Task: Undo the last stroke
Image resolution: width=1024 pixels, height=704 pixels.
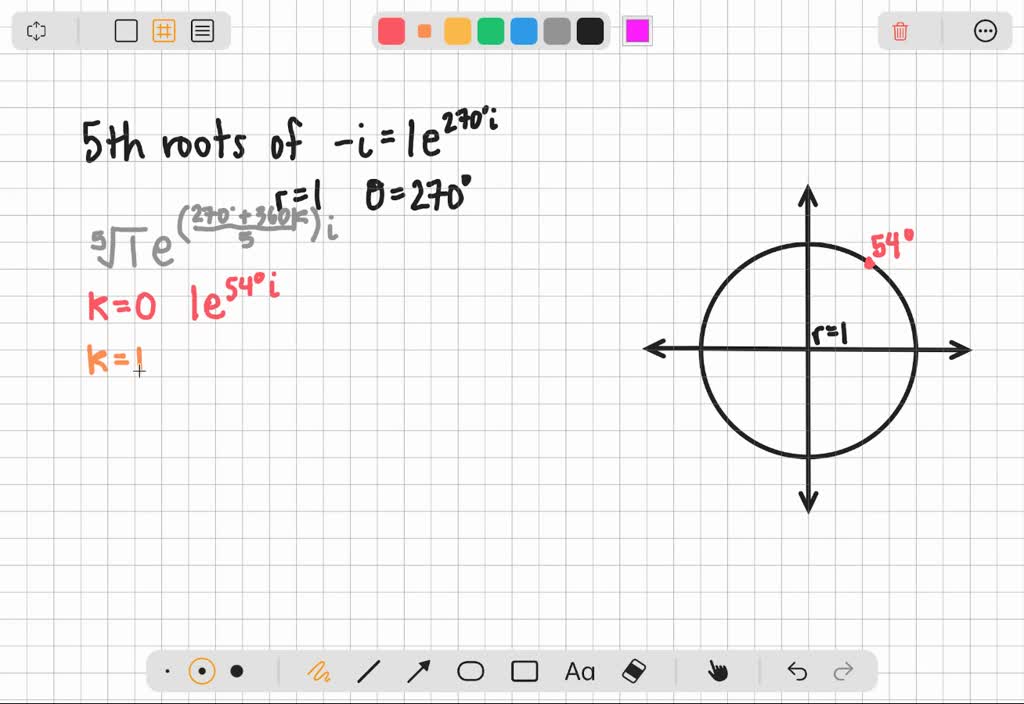Action: coord(796,671)
